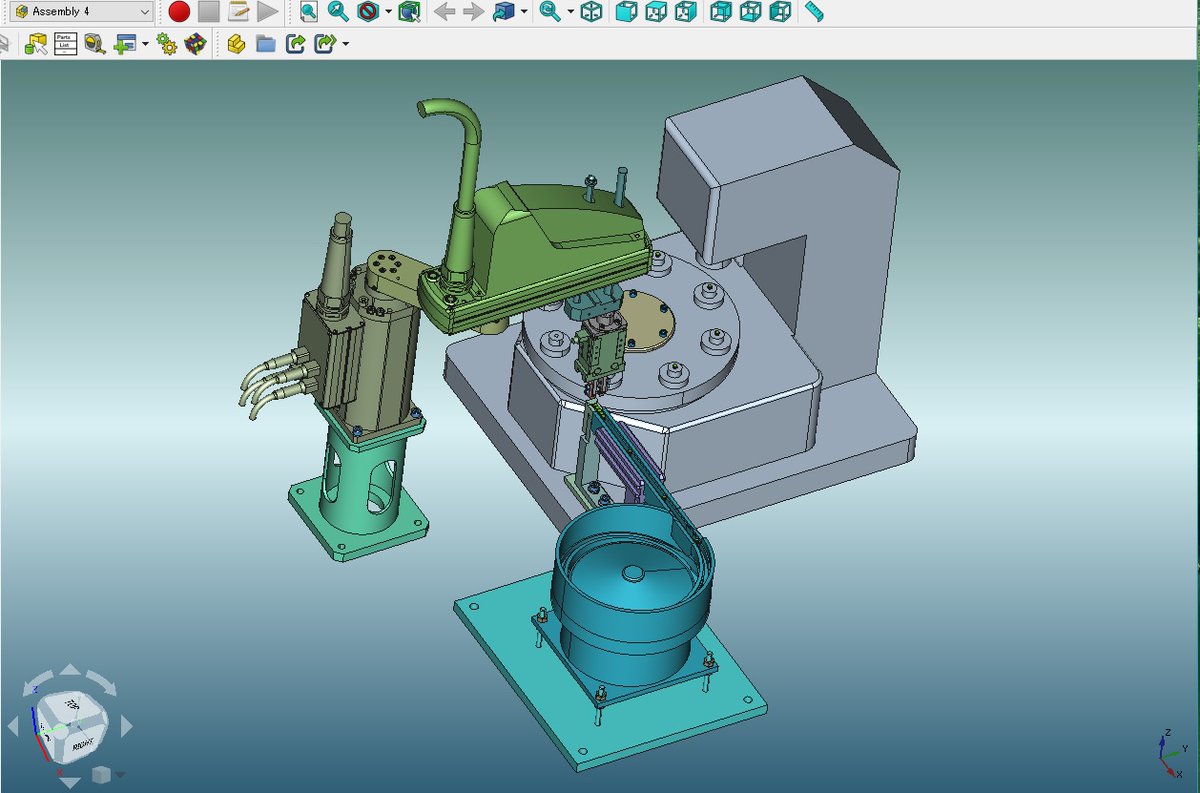The image size is (1200, 793).
Task: Click the yellow cube with cursor select icon
Action: (x=37, y=44)
